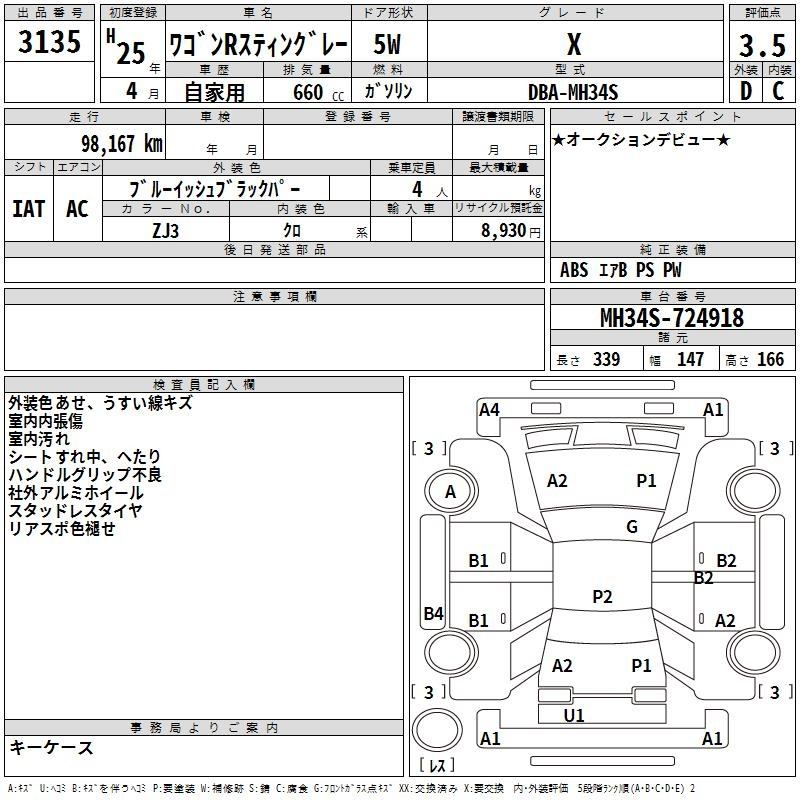Click the [レス] box below the diagram
This screenshot has height=800, width=800.
point(437,766)
